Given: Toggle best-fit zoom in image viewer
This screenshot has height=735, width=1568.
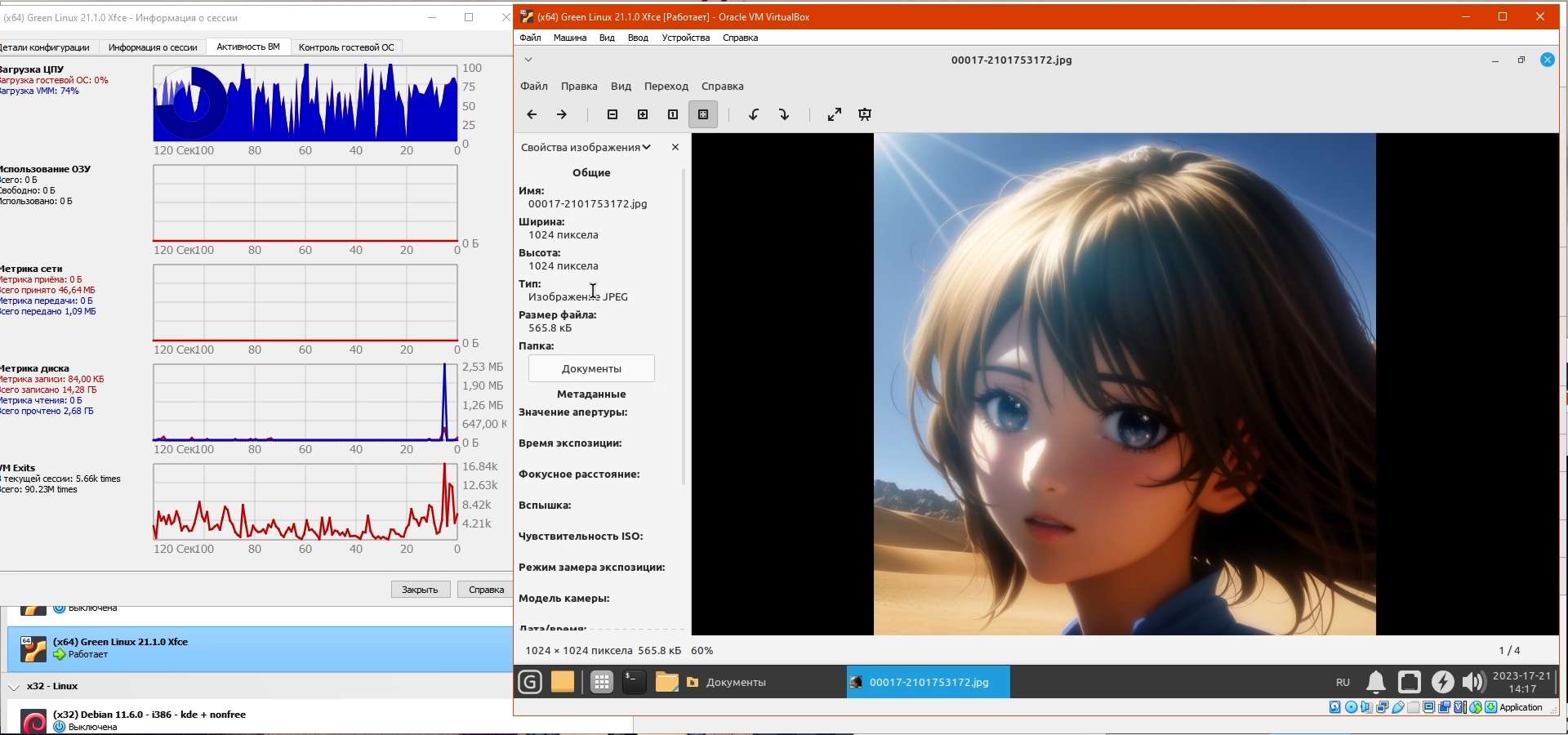Looking at the screenshot, I should pos(703,114).
